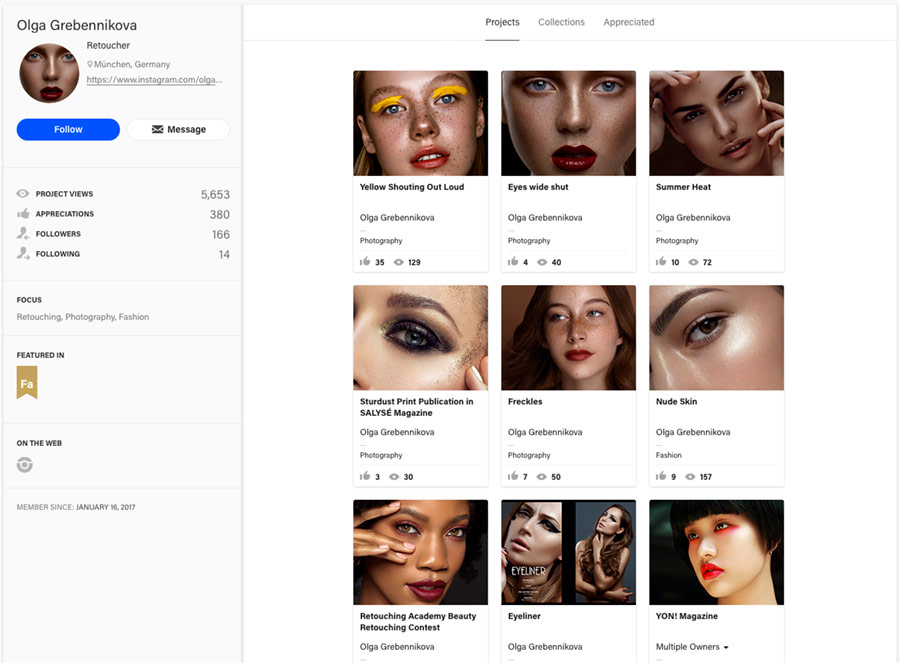
Task: Click the Nude Skin views eye icon
Action: click(690, 477)
